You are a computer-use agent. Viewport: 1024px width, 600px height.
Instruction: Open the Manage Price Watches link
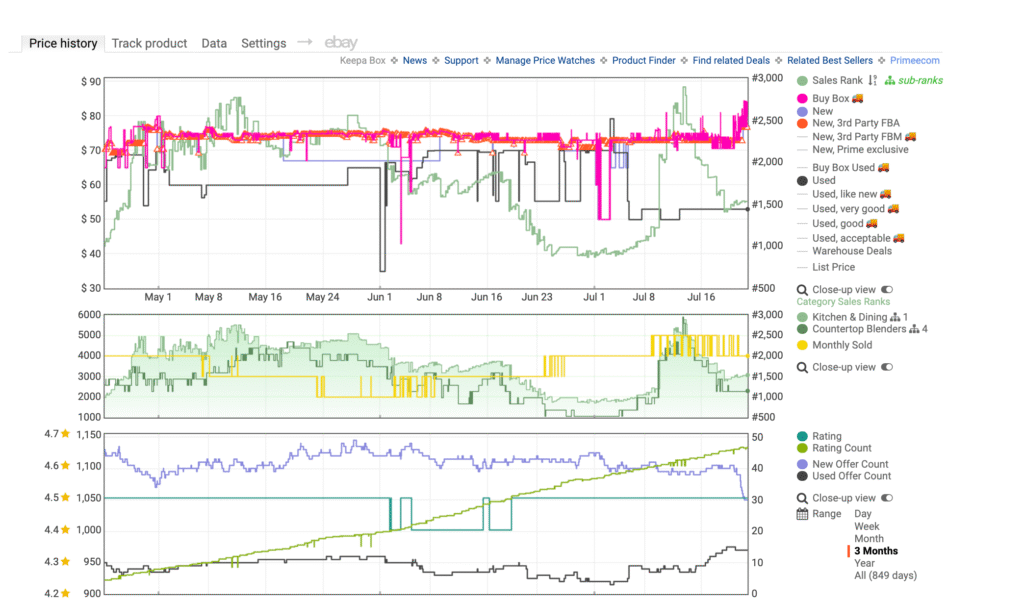[545, 60]
